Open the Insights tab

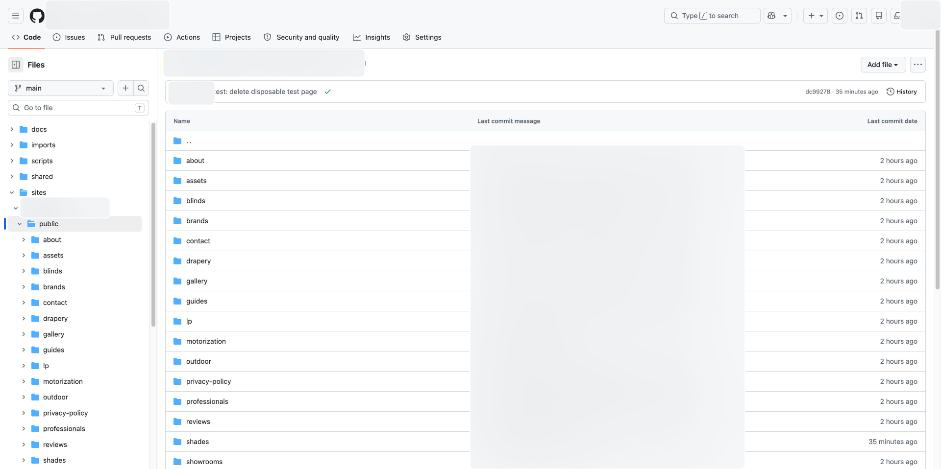point(371,37)
